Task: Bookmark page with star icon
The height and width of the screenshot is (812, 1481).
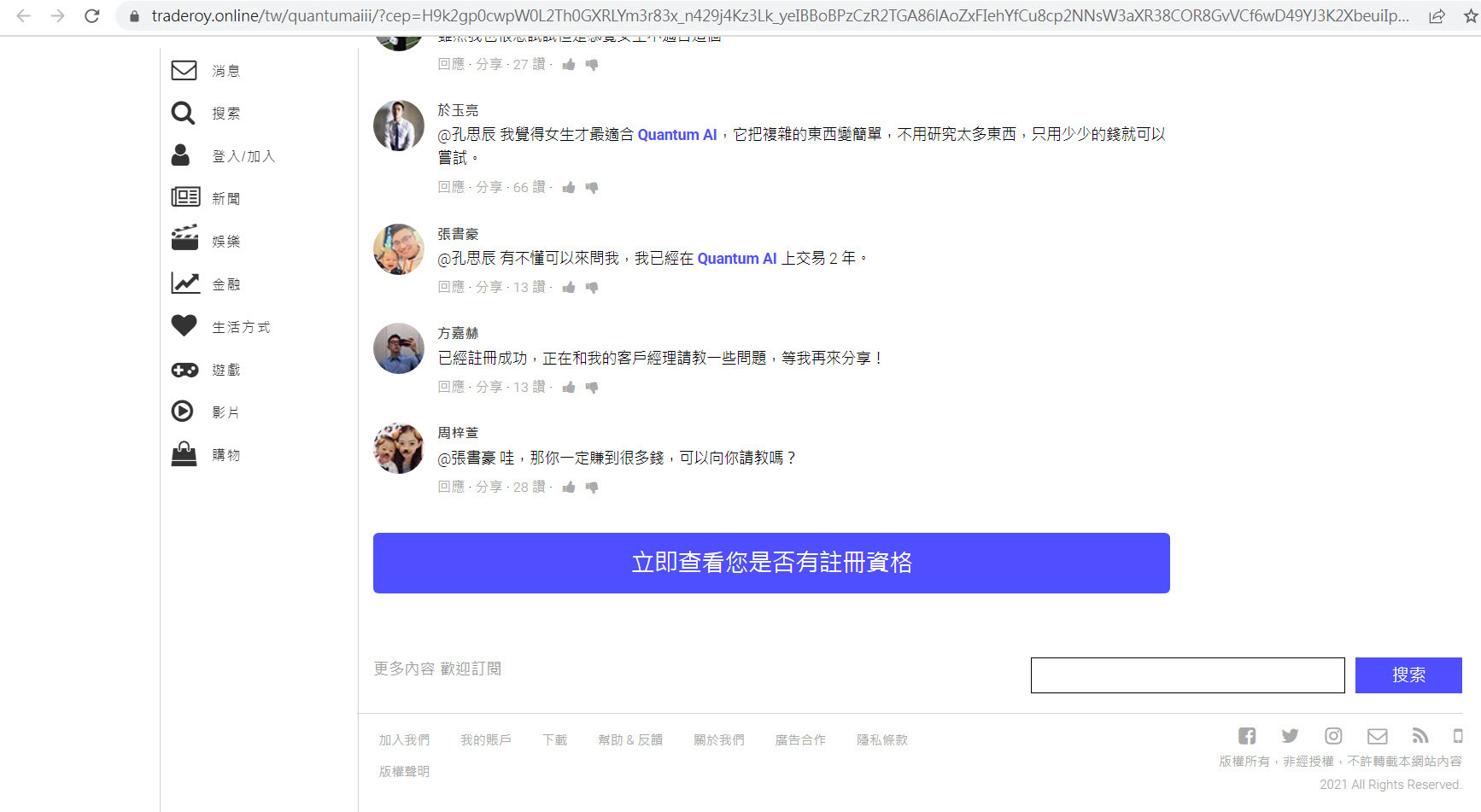Action: click(x=1471, y=16)
